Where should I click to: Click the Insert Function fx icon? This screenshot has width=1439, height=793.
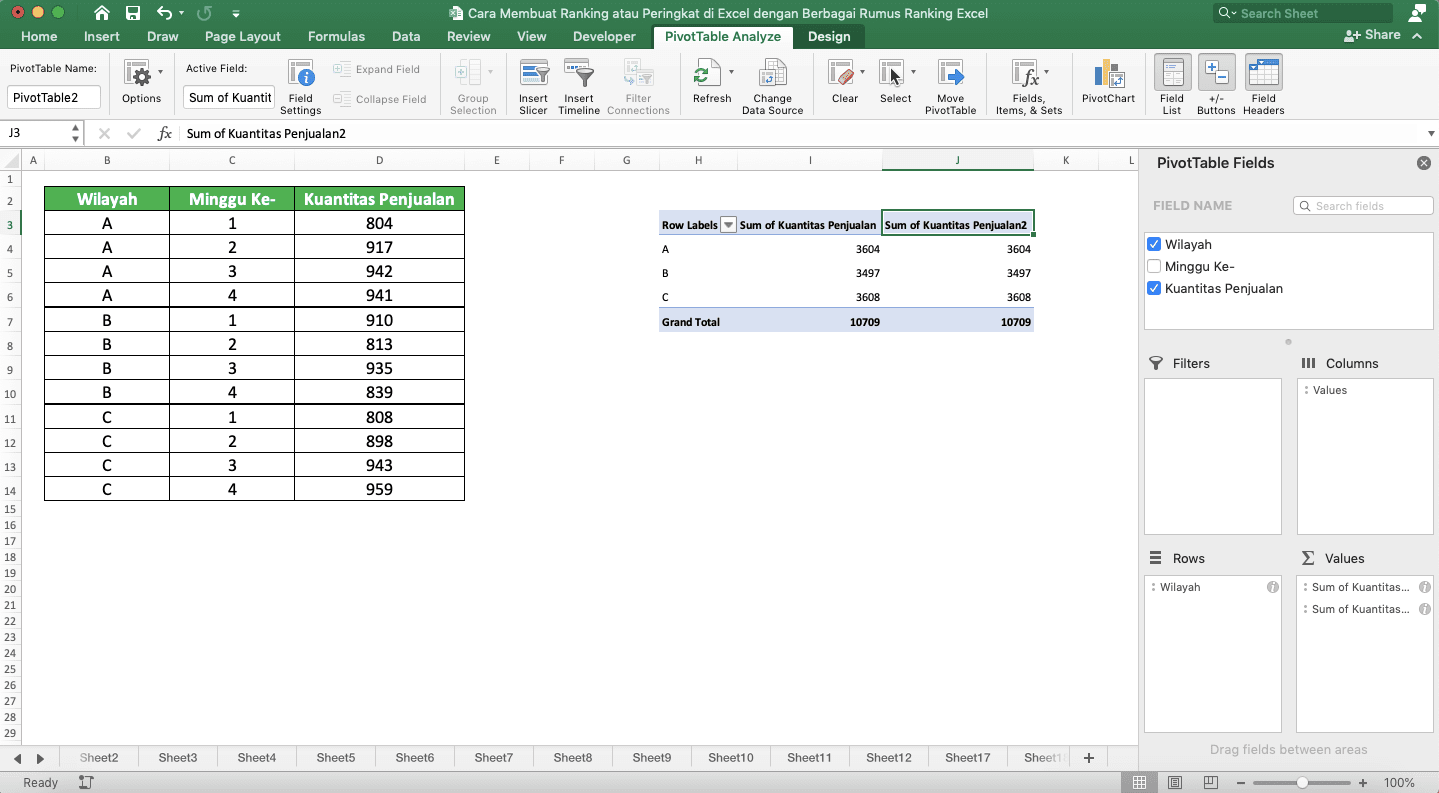[165, 133]
